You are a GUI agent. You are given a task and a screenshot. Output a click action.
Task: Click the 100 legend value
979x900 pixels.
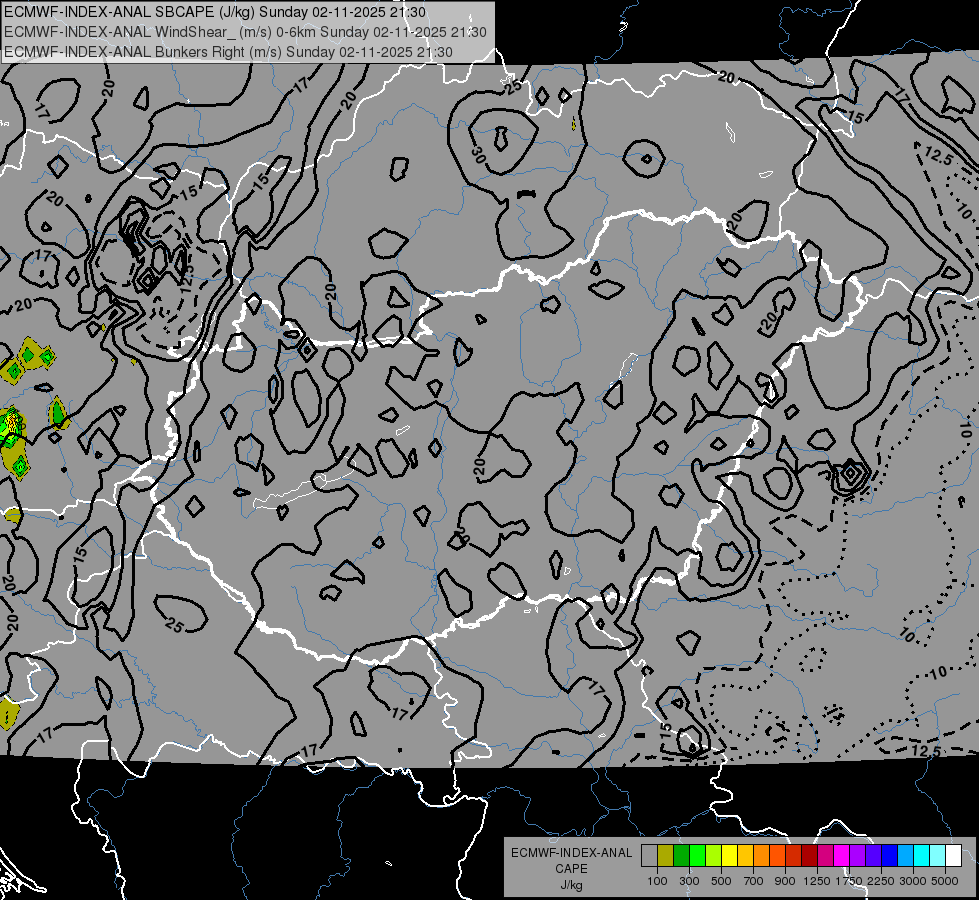pyautogui.click(x=657, y=881)
